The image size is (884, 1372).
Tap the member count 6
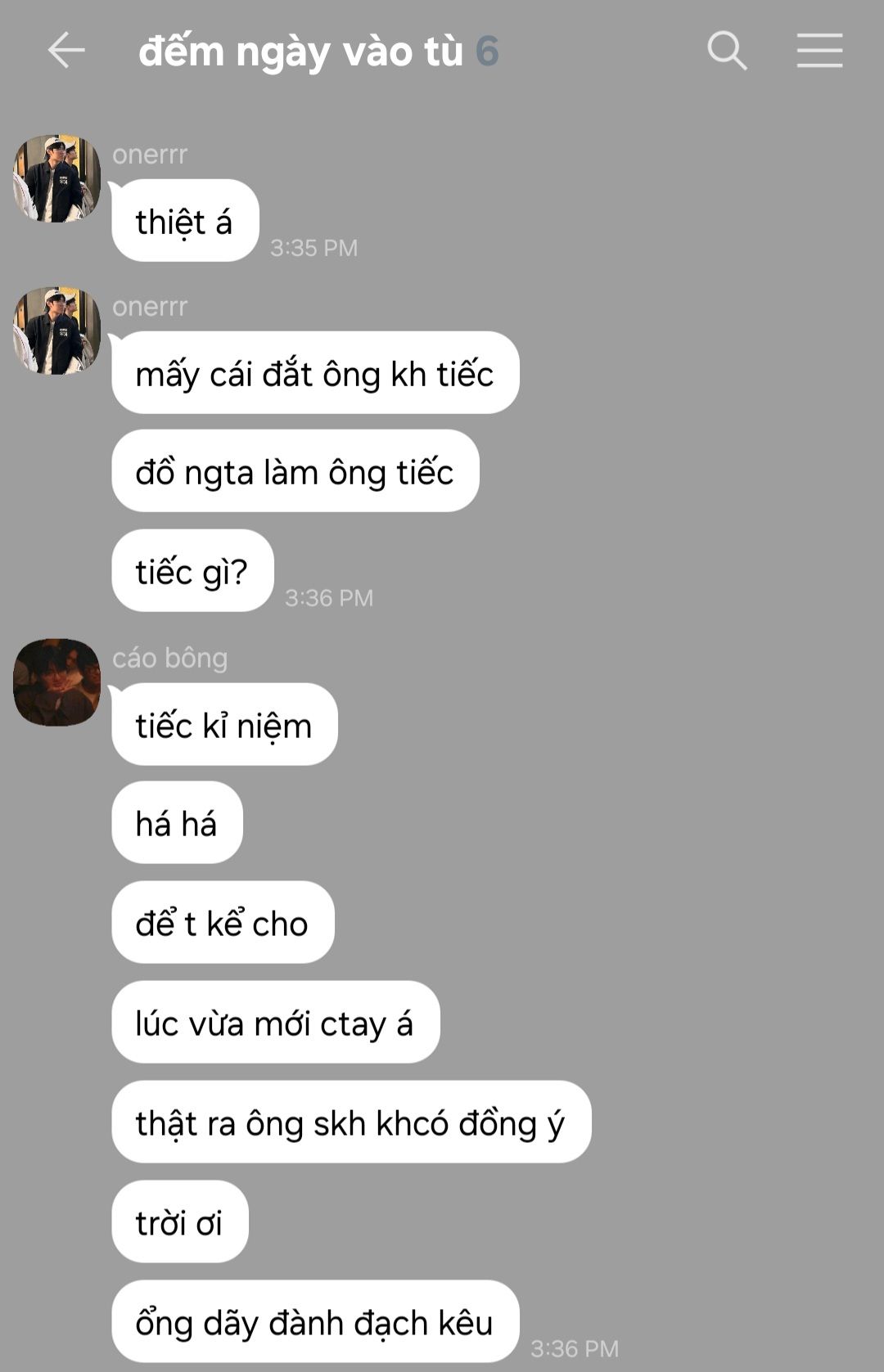pos(487,52)
